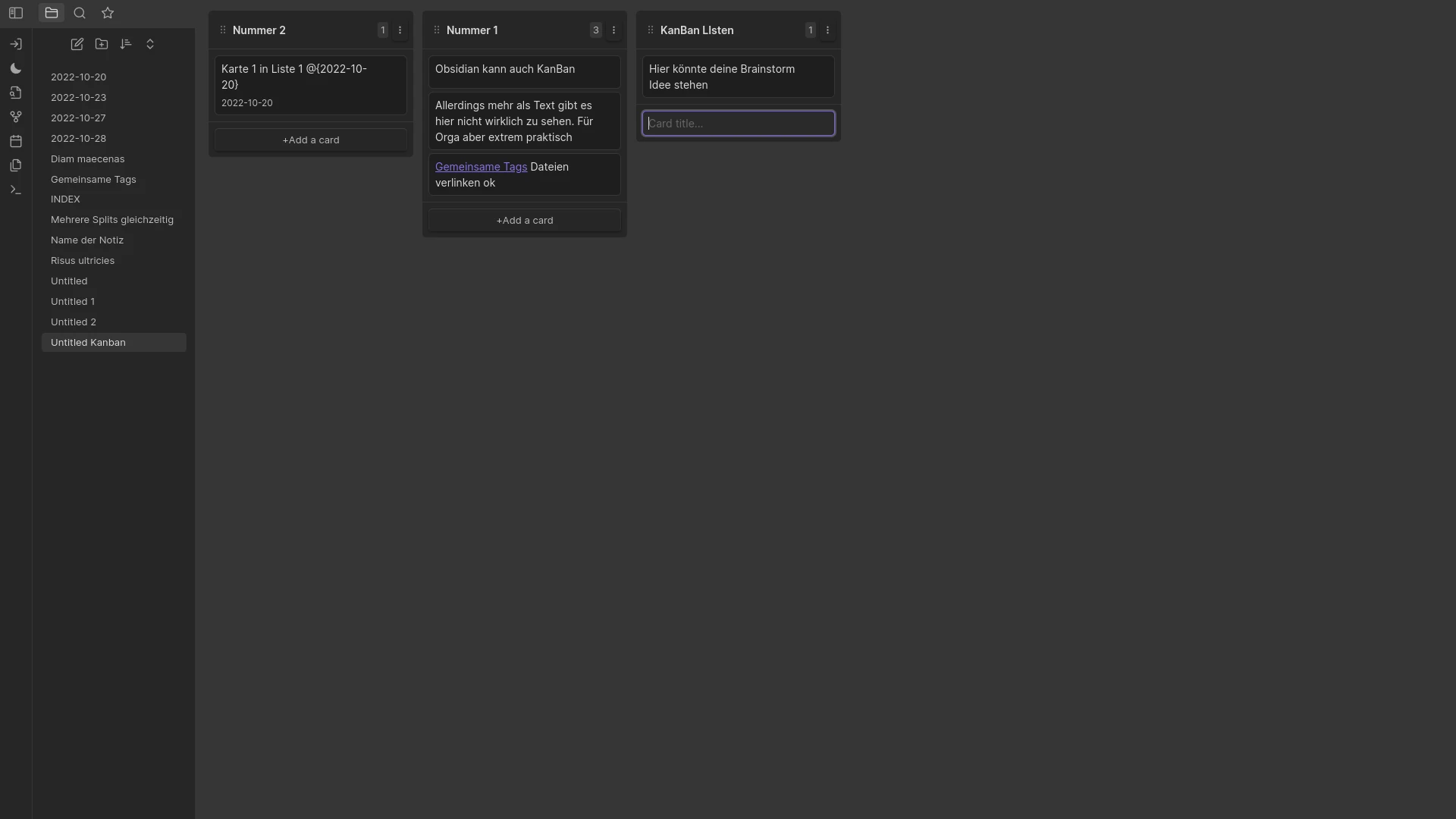Click the Nummer 1 list title
Image resolution: width=1456 pixels, height=819 pixels.
click(472, 30)
